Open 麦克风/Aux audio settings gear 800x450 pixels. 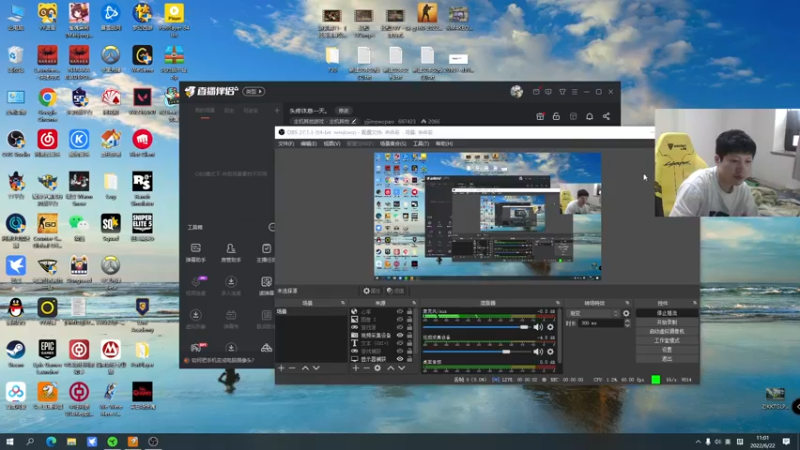pyautogui.click(x=550, y=327)
